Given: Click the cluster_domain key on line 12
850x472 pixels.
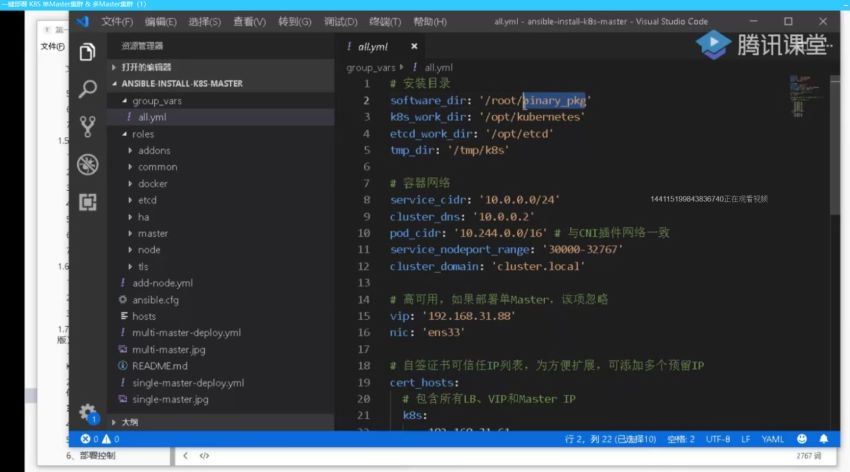Looking at the screenshot, I should click(436, 267).
